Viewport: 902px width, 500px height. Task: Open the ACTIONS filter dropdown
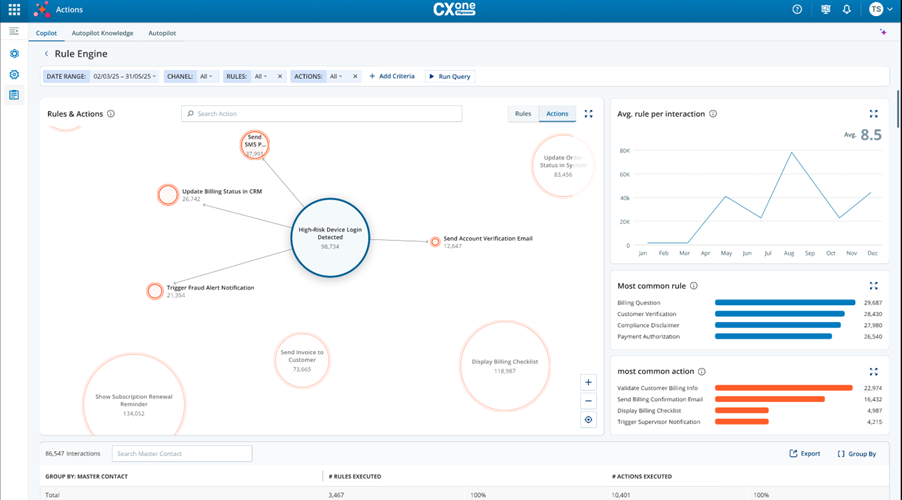point(335,76)
